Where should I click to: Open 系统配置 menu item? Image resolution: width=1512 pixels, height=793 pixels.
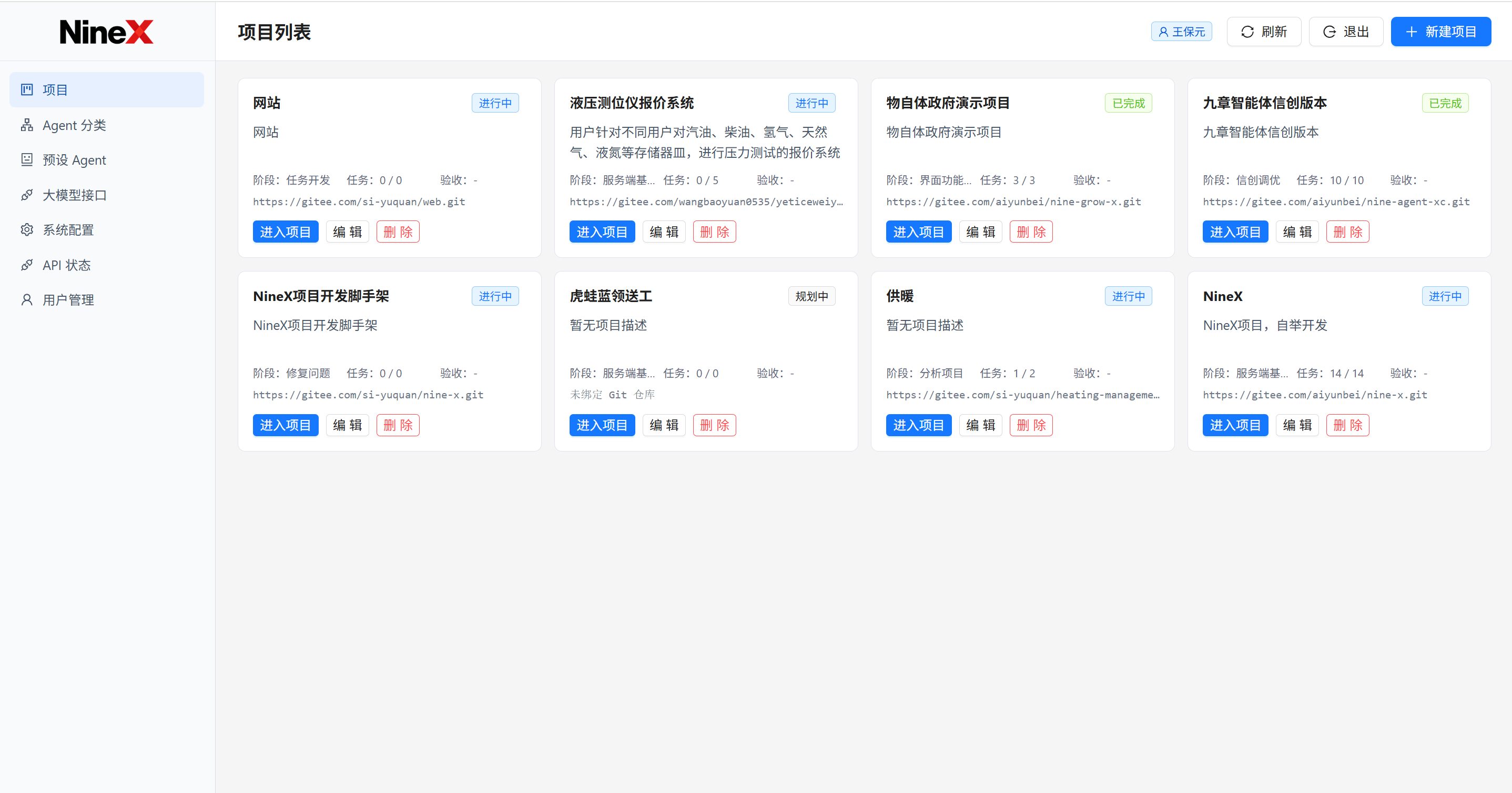click(x=107, y=229)
